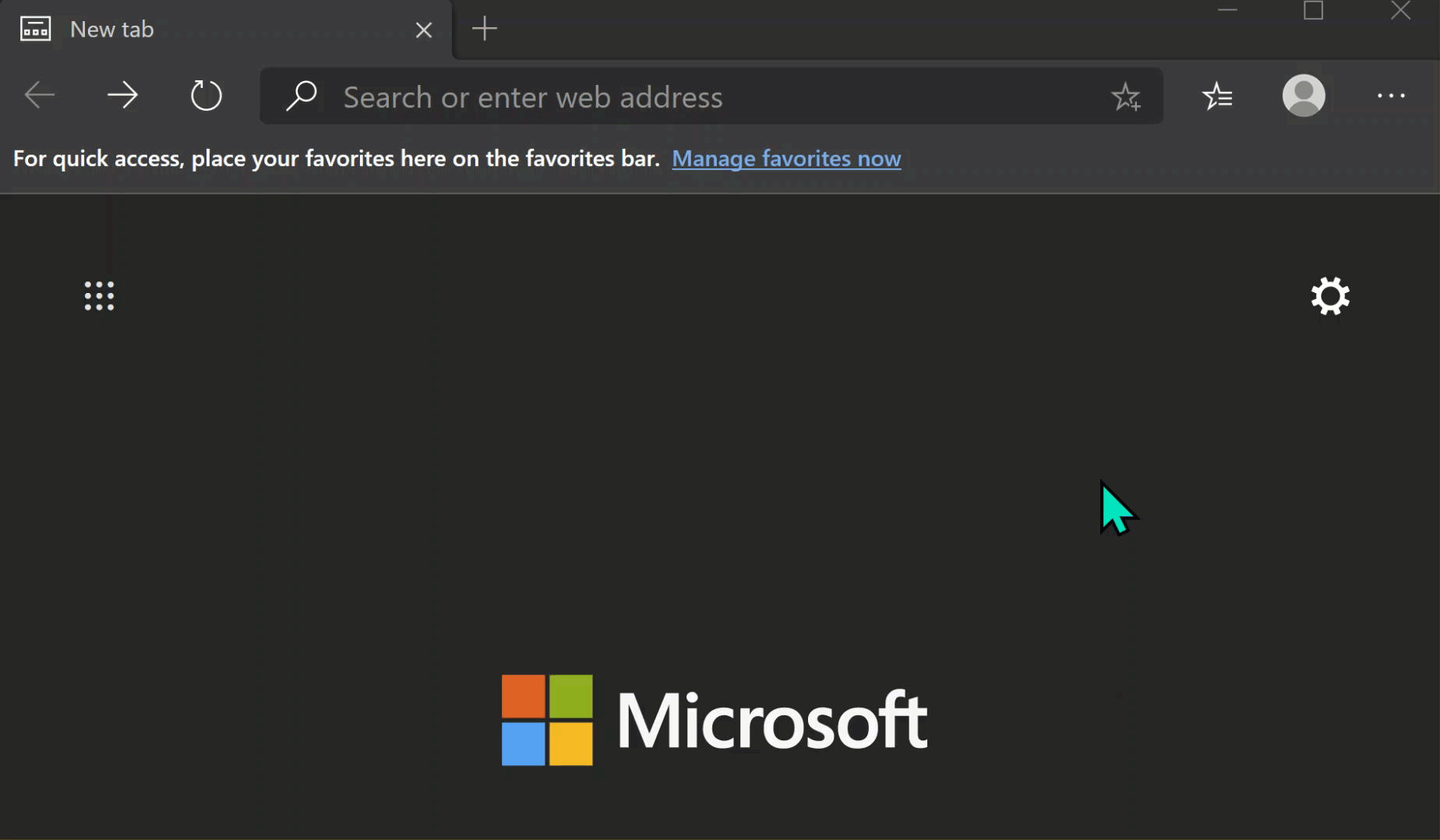Focus the Search or enter web address field
Screen dimensions: 1440x840
pyautogui.click(x=711, y=96)
